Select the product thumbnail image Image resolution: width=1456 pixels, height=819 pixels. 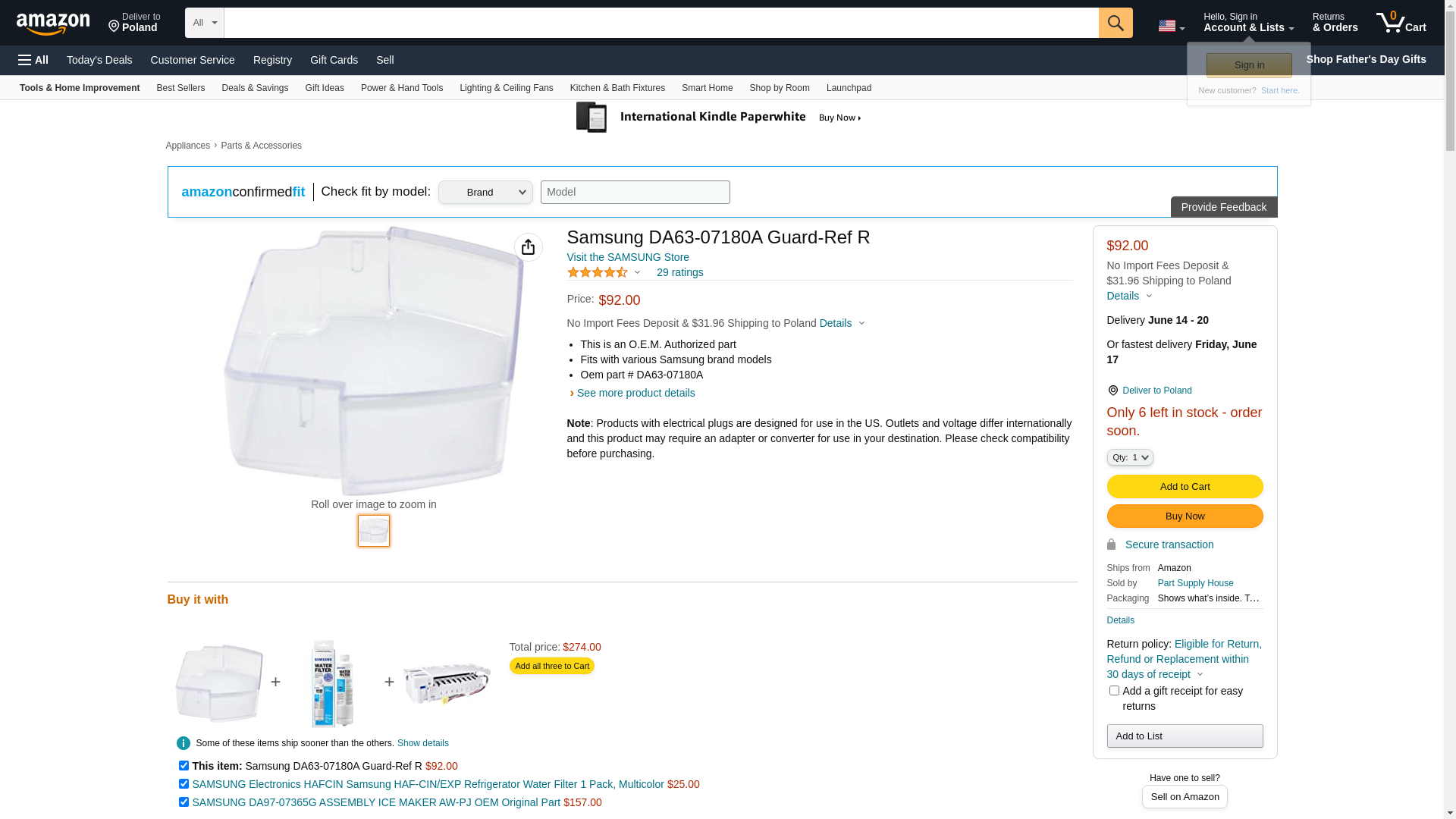pos(374,531)
